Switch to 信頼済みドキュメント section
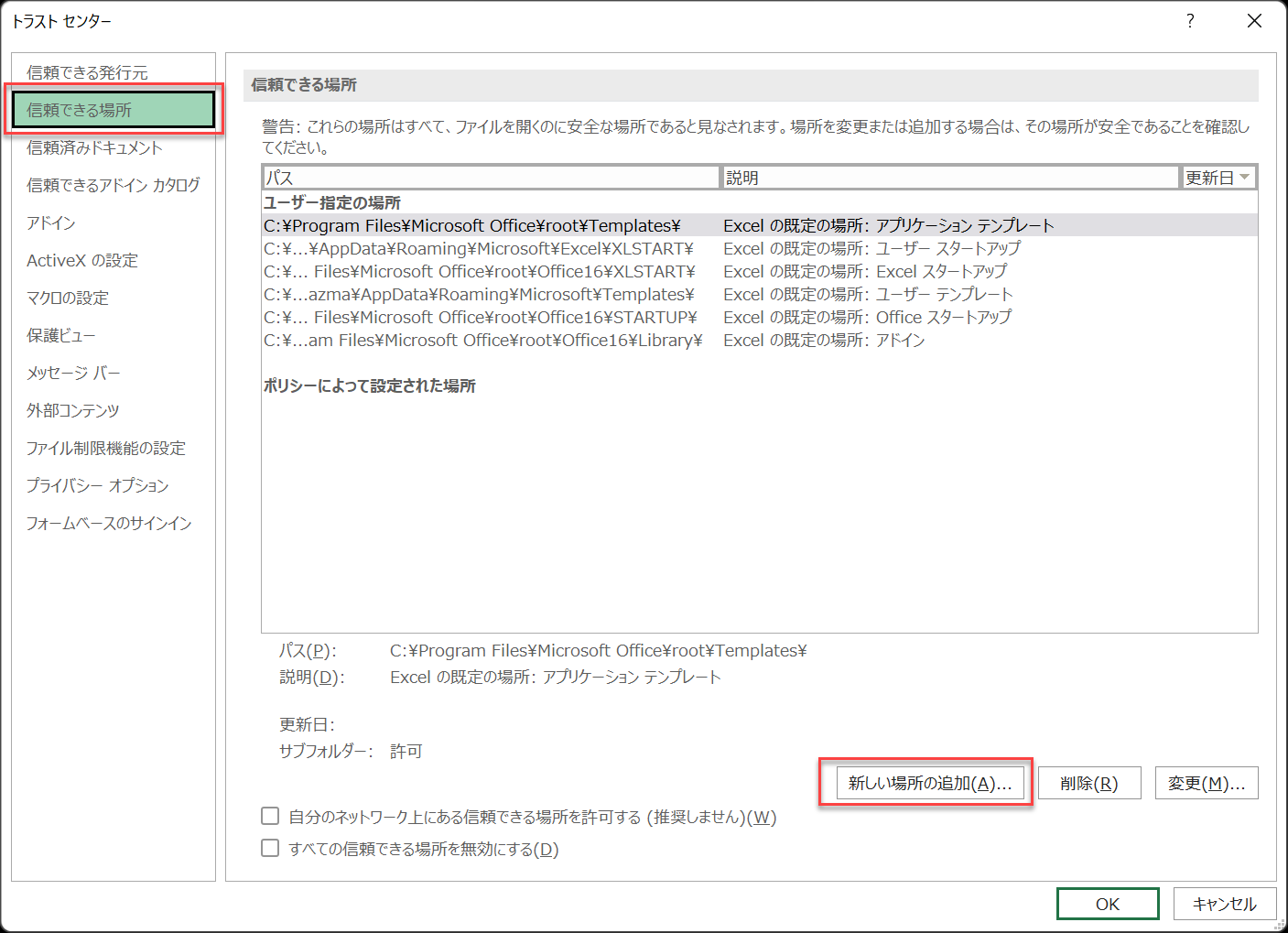The image size is (1288, 933). point(94,147)
